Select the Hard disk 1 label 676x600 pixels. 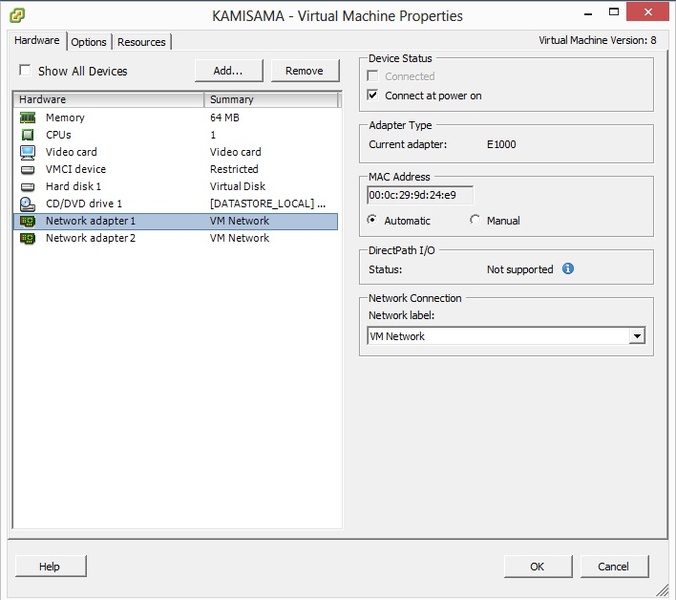point(73,187)
